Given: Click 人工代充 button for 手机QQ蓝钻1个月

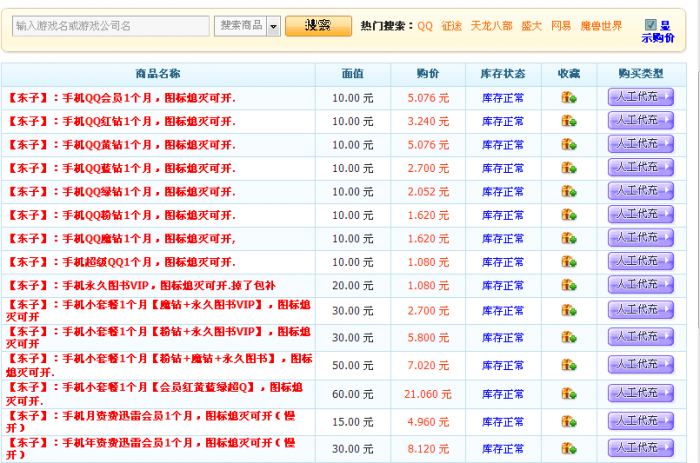Looking at the screenshot, I should pyautogui.click(x=641, y=167).
